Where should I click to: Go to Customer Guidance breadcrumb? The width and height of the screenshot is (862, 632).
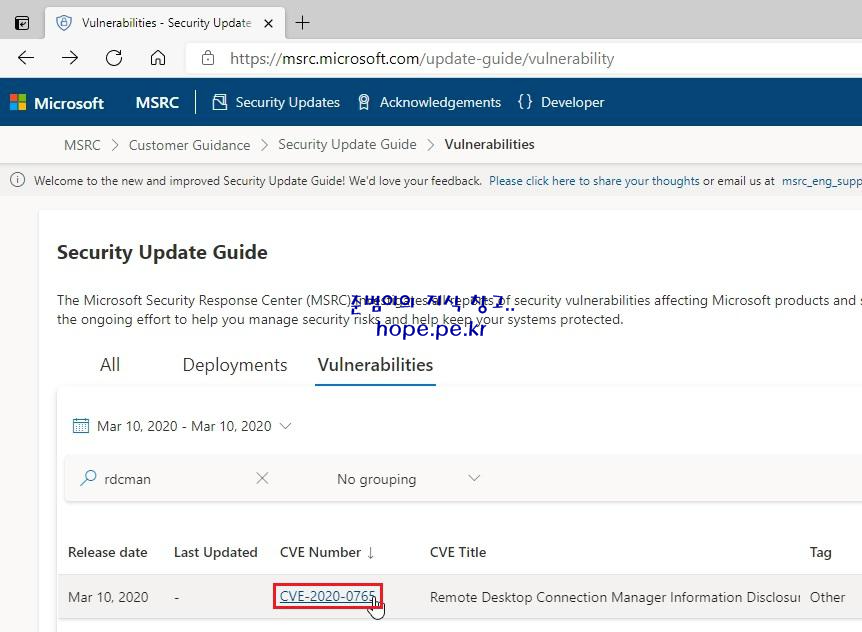(x=189, y=145)
